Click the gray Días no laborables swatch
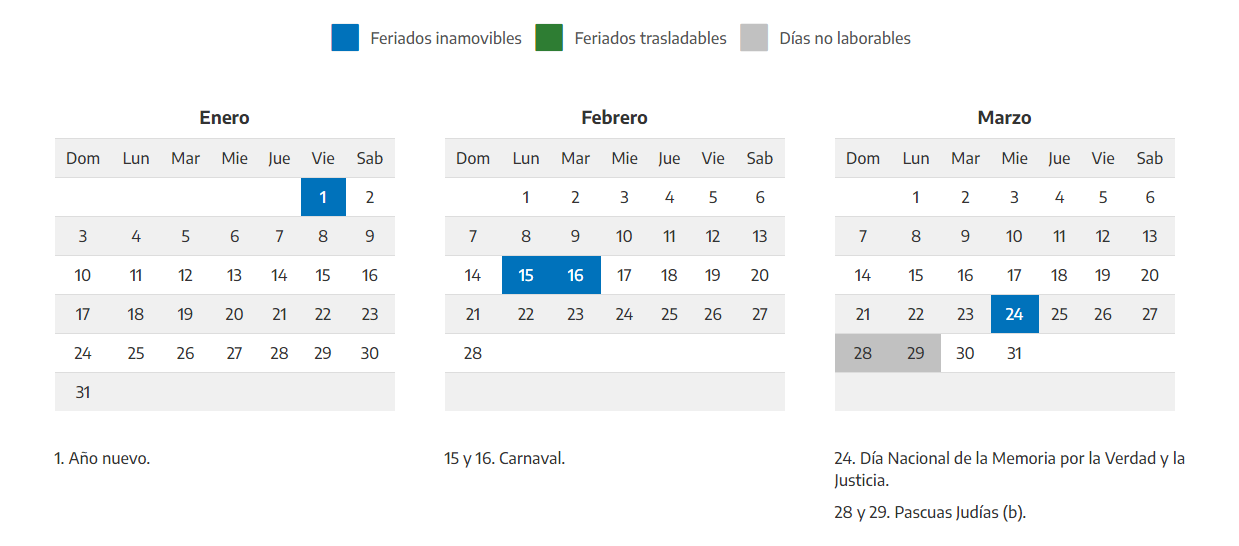Viewport: 1239px width, 546px height. (754, 38)
